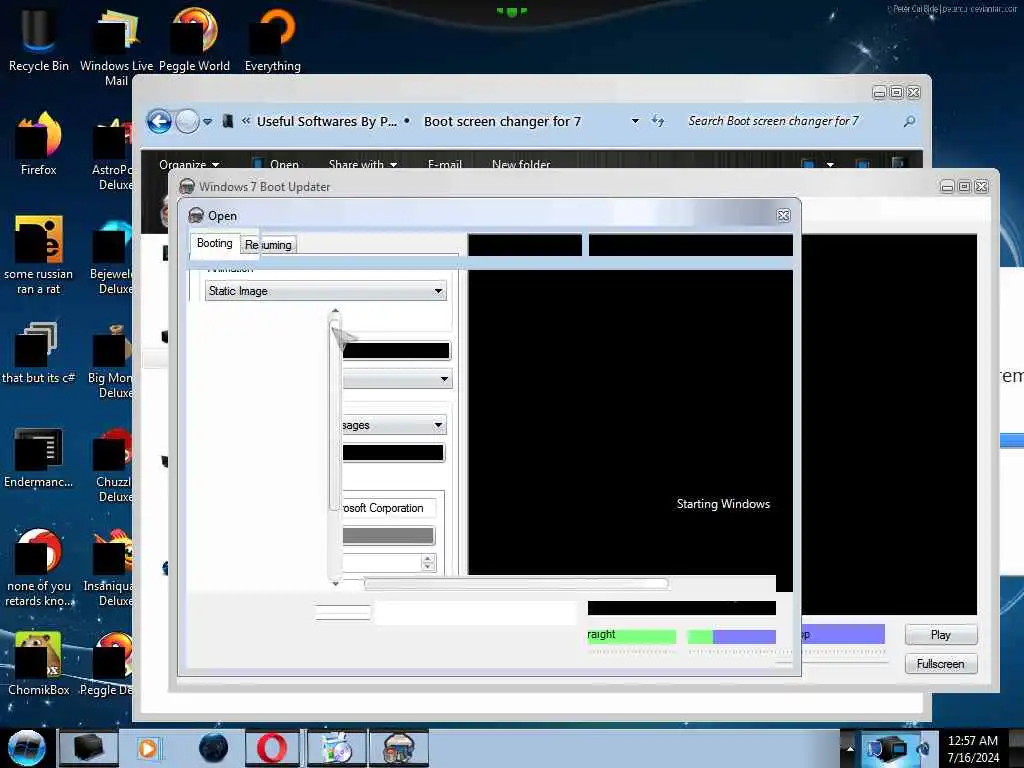Click the clock showing 12:57 AM
This screenshot has height=768, width=1024.
972,741
